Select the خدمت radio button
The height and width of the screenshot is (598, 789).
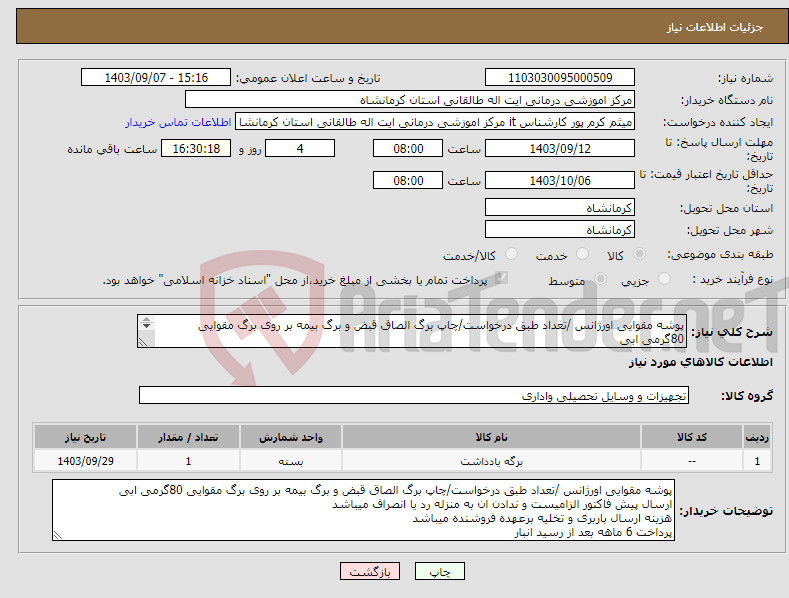[582, 254]
